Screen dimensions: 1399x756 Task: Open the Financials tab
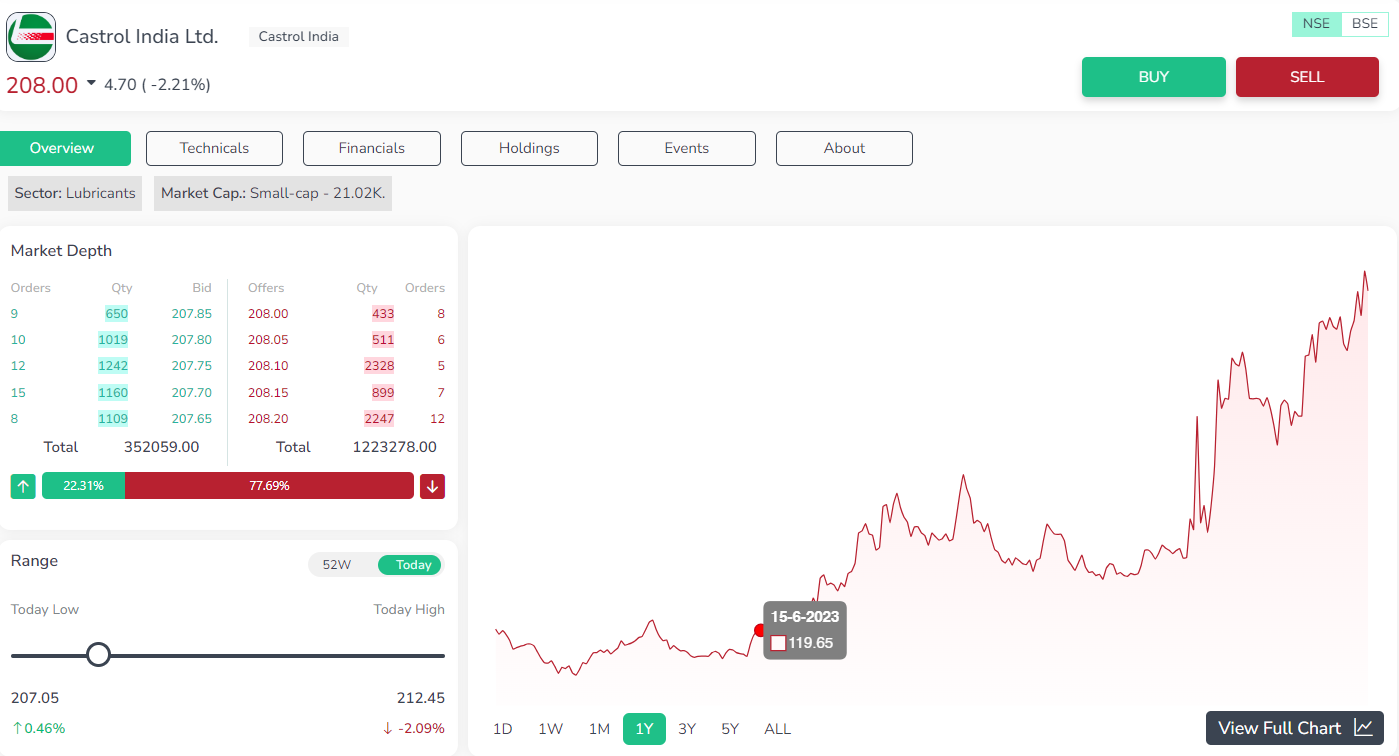click(x=372, y=148)
